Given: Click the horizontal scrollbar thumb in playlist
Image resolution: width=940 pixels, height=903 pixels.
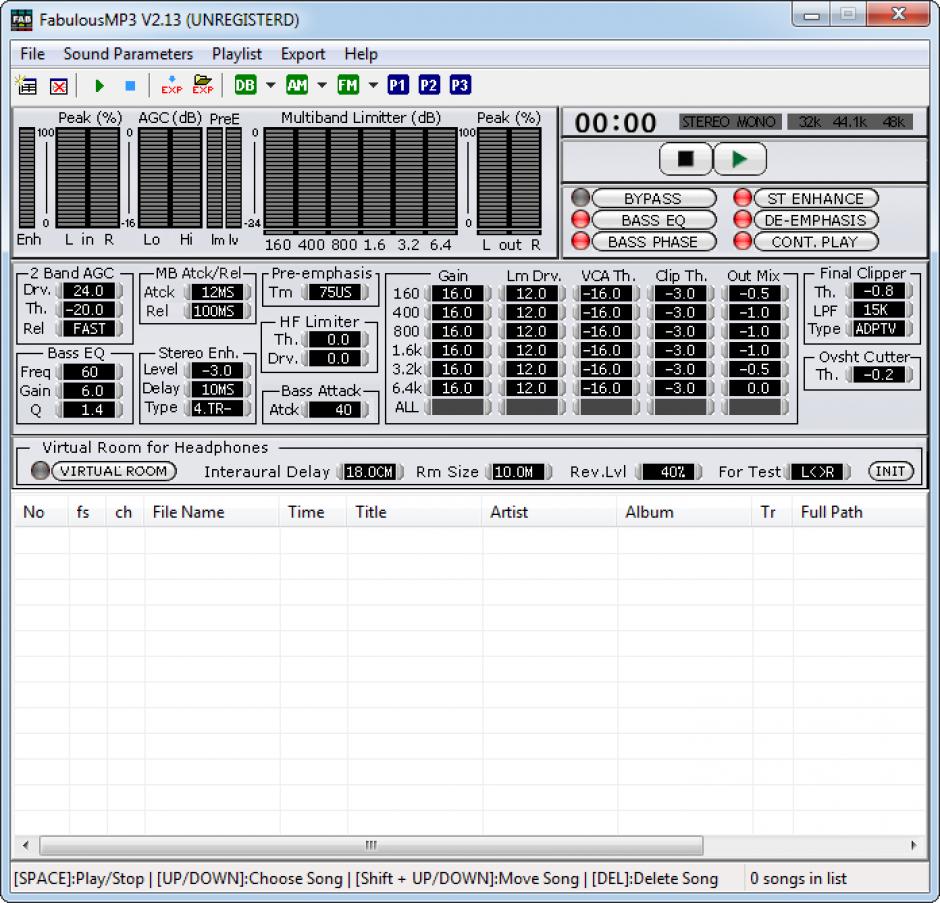Looking at the screenshot, I should [371, 845].
